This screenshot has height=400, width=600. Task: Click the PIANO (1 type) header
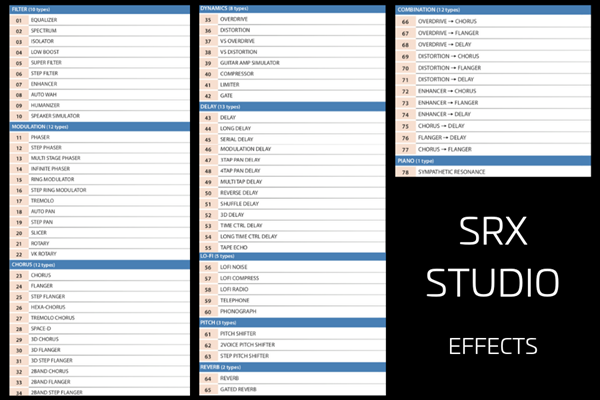tap(493, 161)
